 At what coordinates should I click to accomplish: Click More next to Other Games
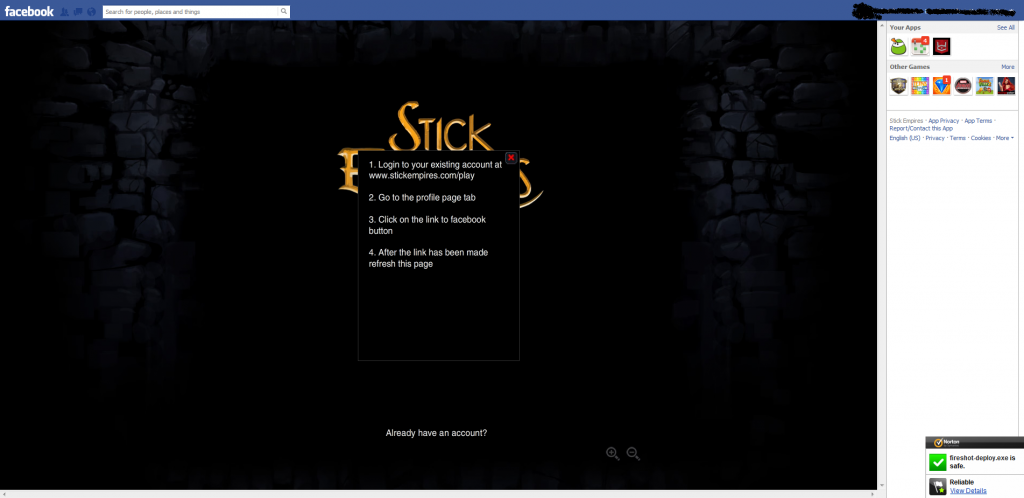(1008, 67)
